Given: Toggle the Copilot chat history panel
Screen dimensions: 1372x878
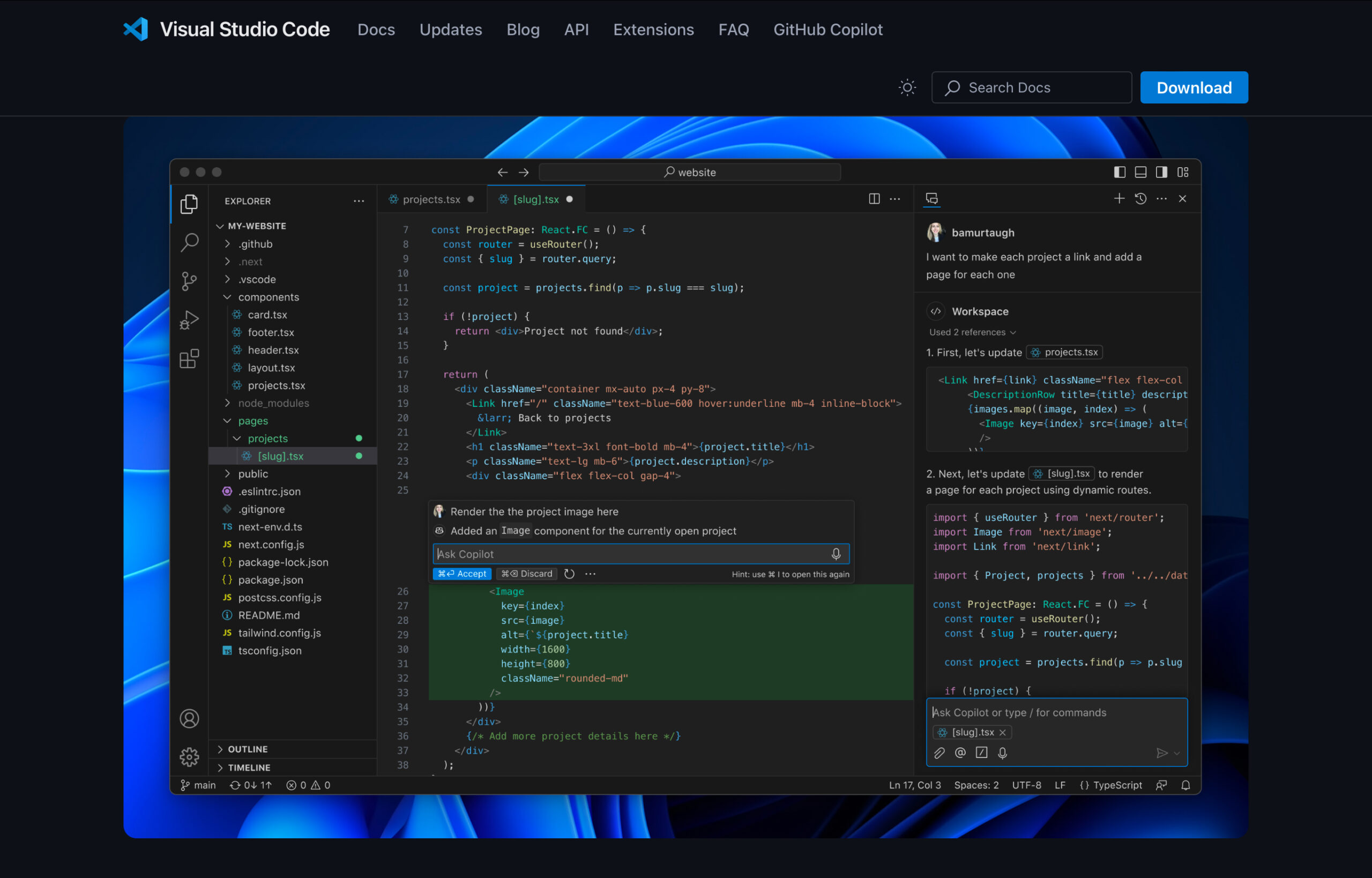Looking at the screenshot, I should [1140, 199].
